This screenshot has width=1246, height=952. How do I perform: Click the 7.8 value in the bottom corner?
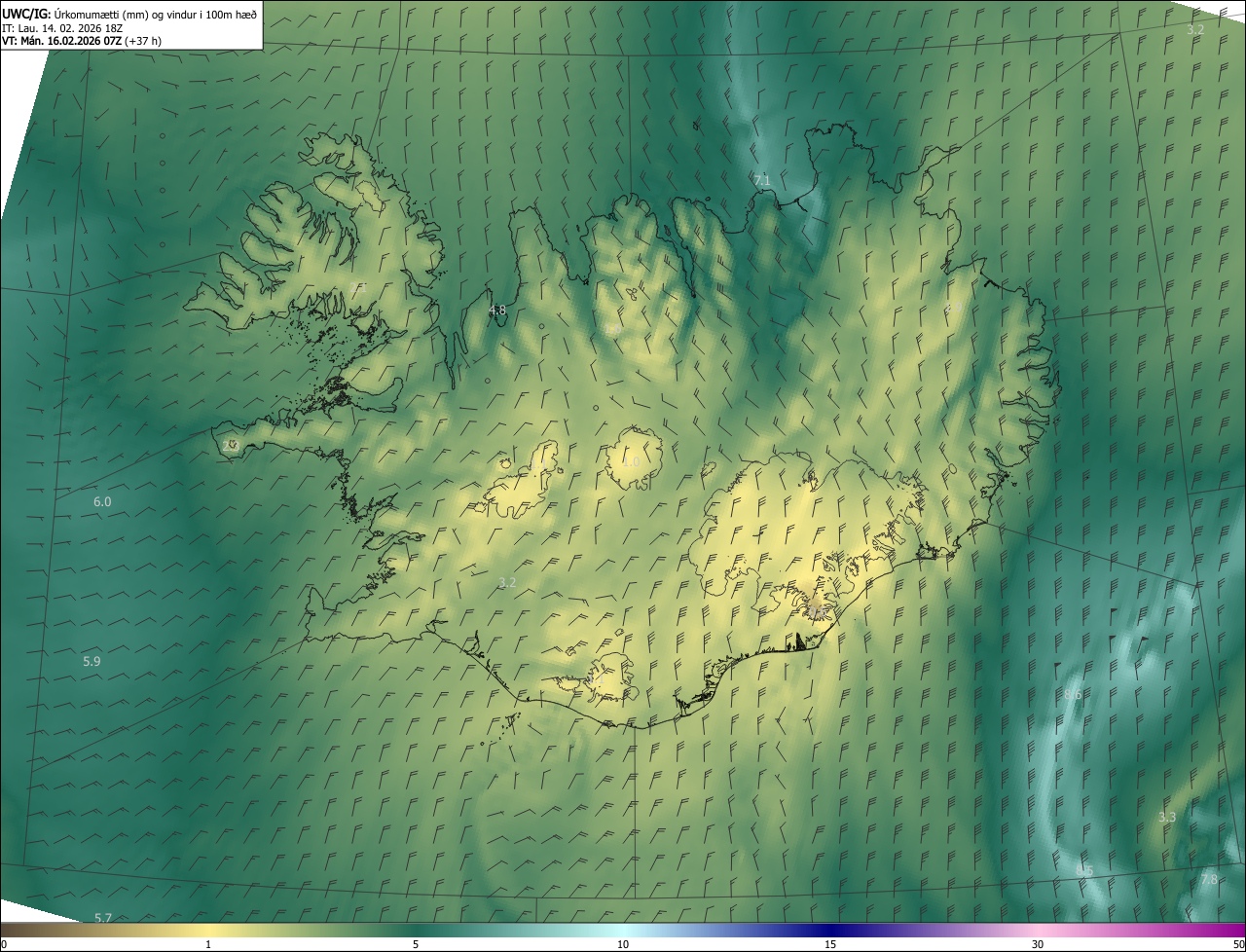pos(1209,879)
